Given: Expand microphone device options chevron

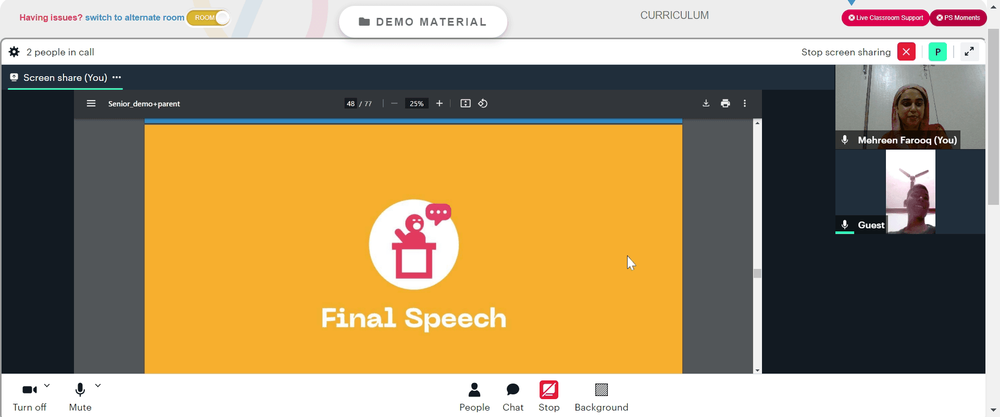Looking at the screenshot, I should pos(98,385).
